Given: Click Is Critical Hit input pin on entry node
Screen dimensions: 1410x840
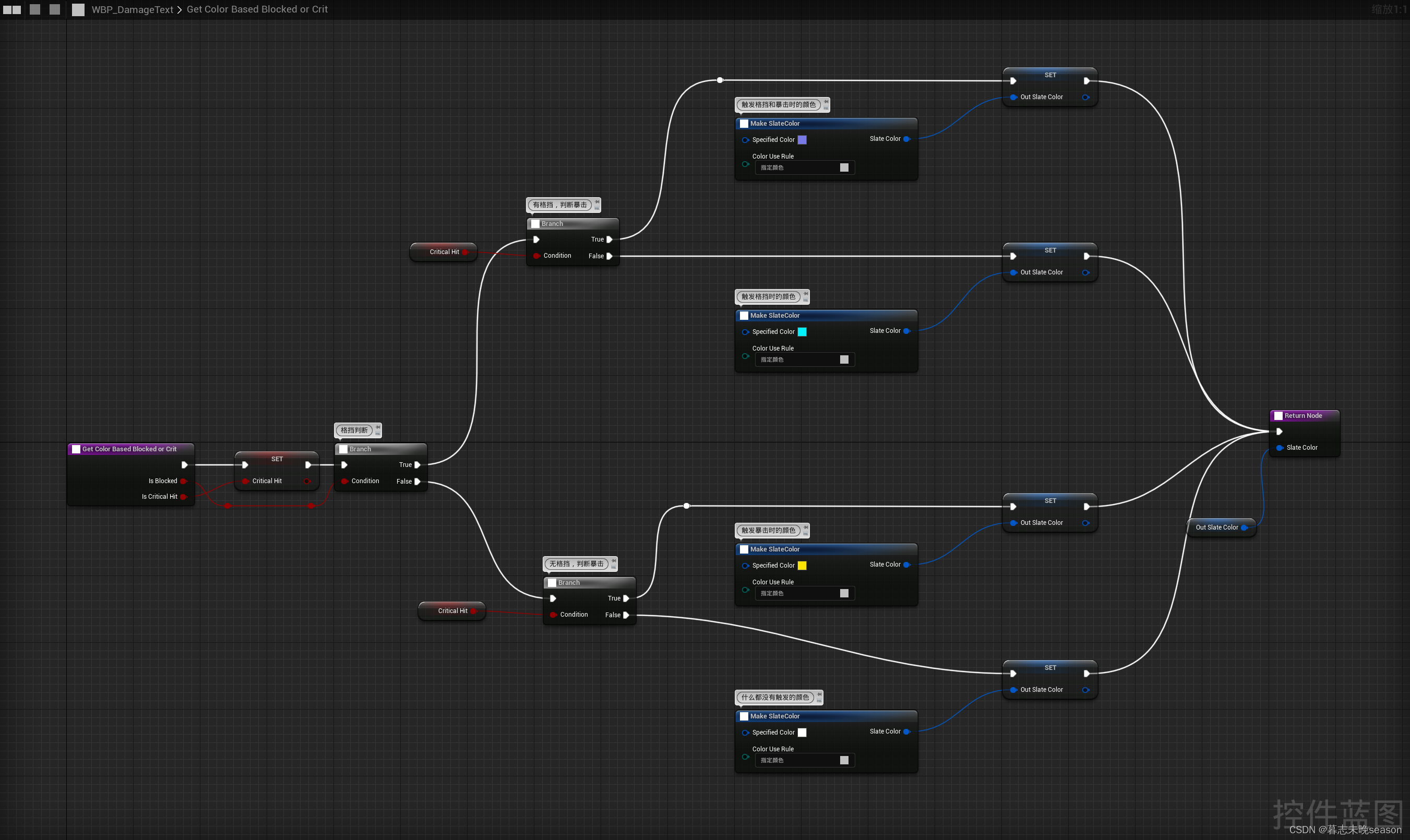Looking at the screenshot, I should [183, 496].
